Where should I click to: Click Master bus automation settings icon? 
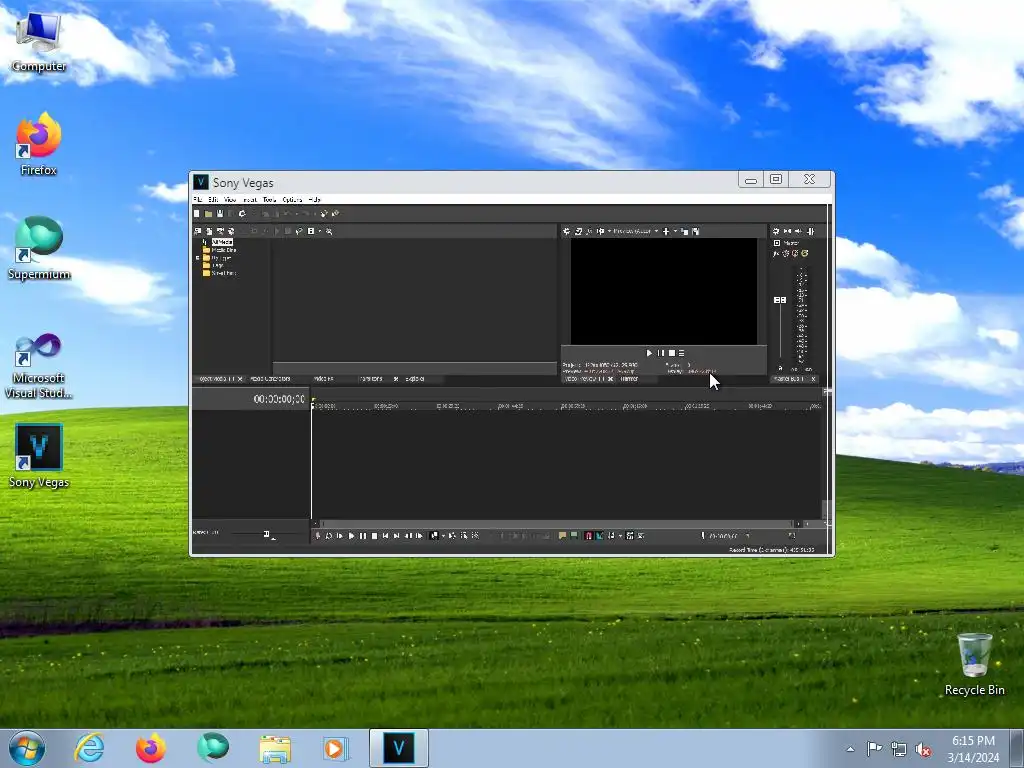tap(786, 253)
